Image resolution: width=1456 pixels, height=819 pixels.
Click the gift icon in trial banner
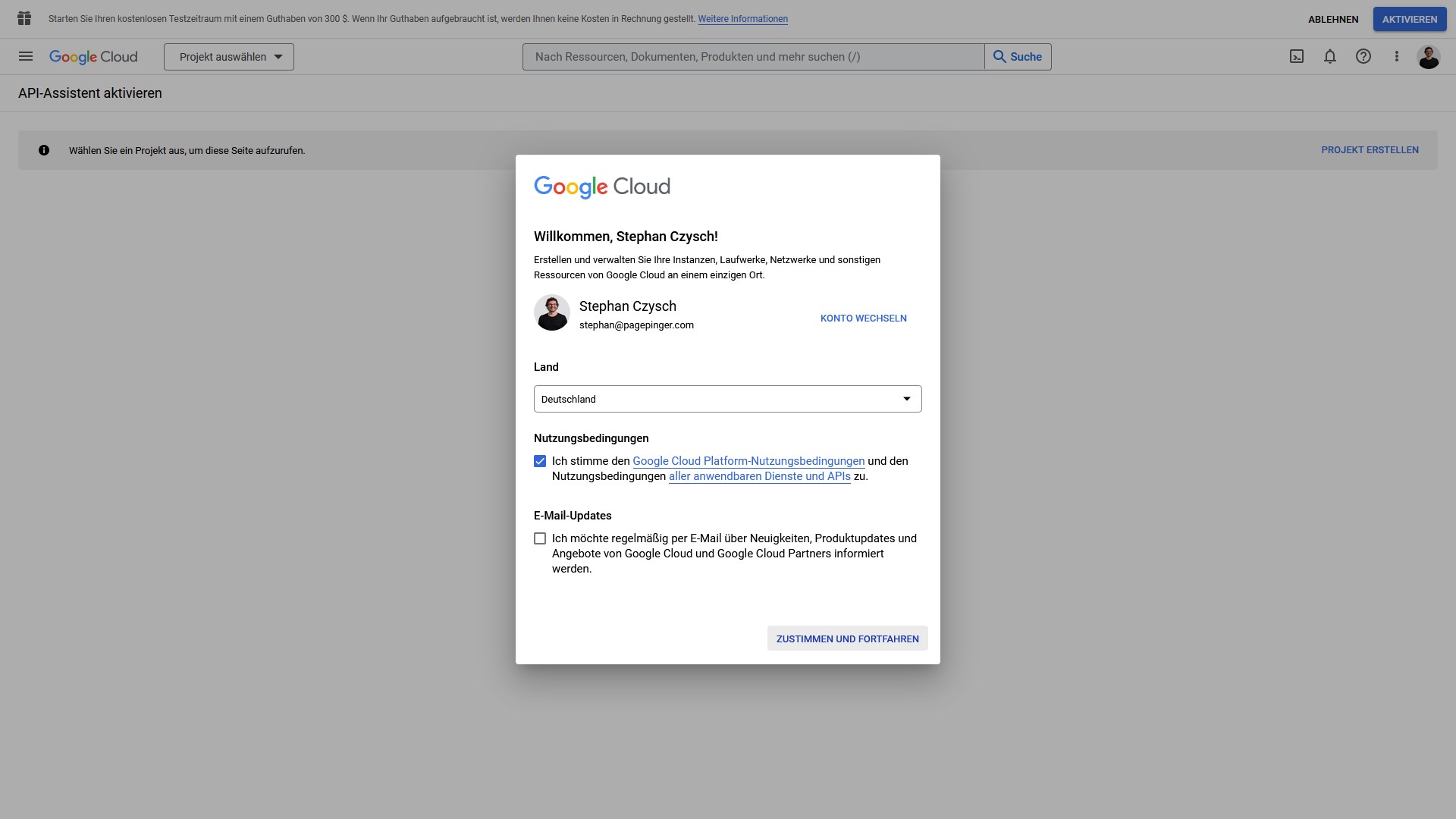tap(24, 18)
